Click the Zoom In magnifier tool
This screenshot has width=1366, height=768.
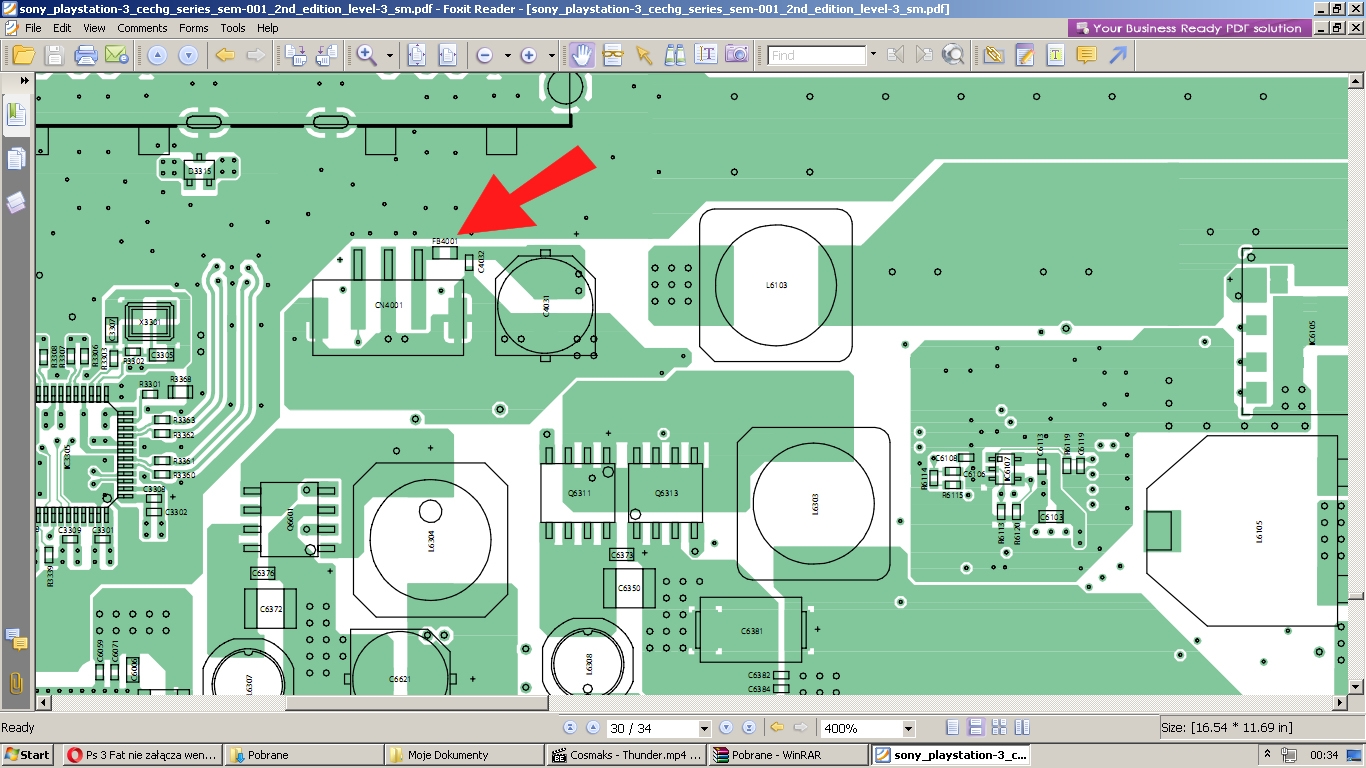367,55
